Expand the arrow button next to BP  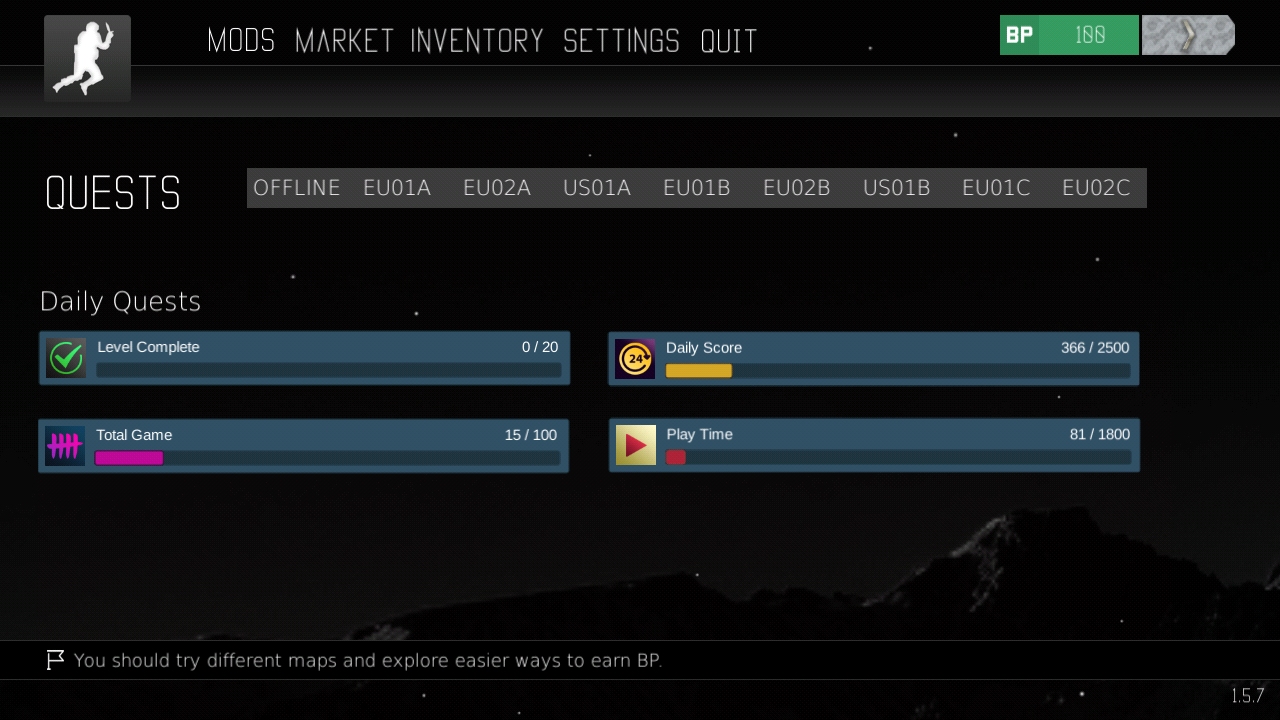coord(1188,35)
